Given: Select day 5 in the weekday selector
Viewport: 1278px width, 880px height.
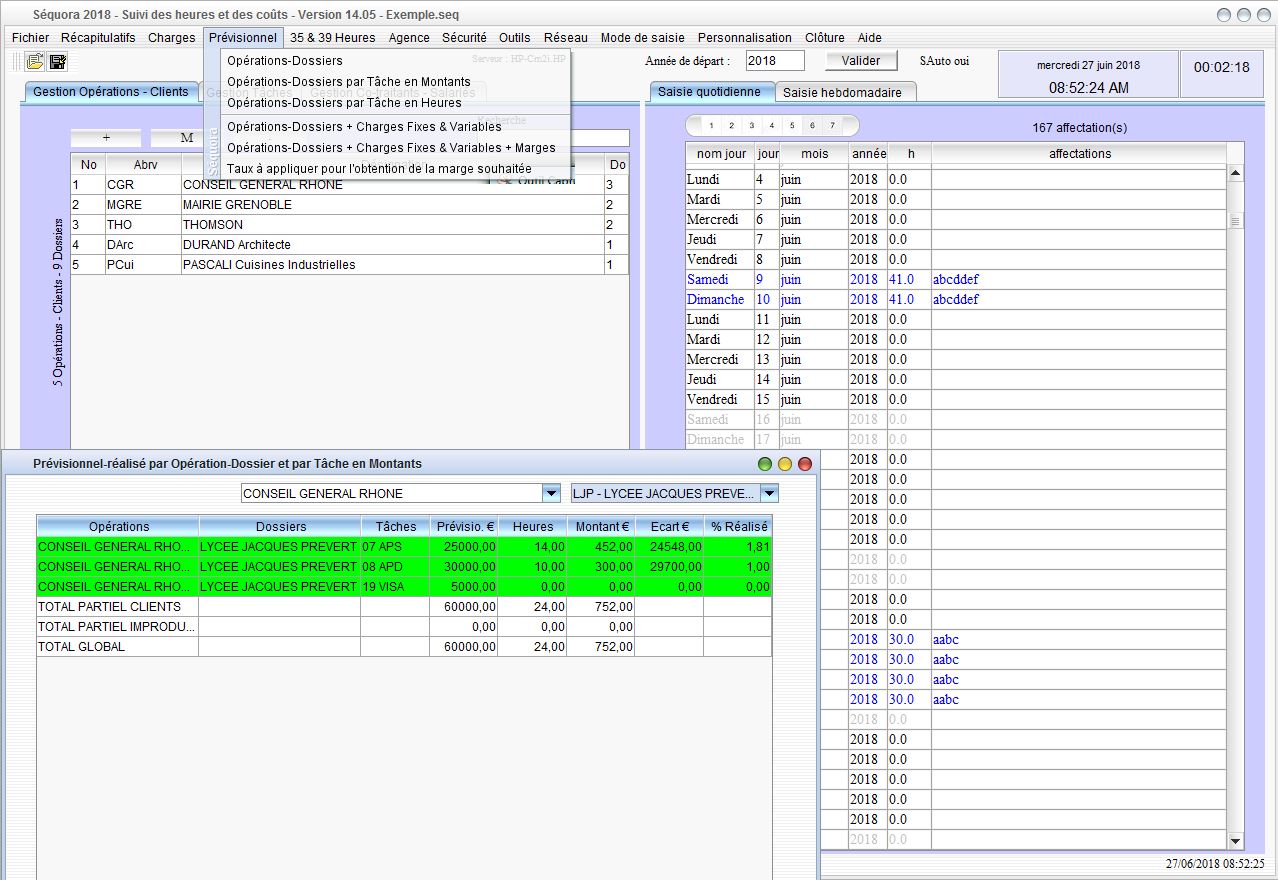Looking at the screenshot, I should coord(791,126).
